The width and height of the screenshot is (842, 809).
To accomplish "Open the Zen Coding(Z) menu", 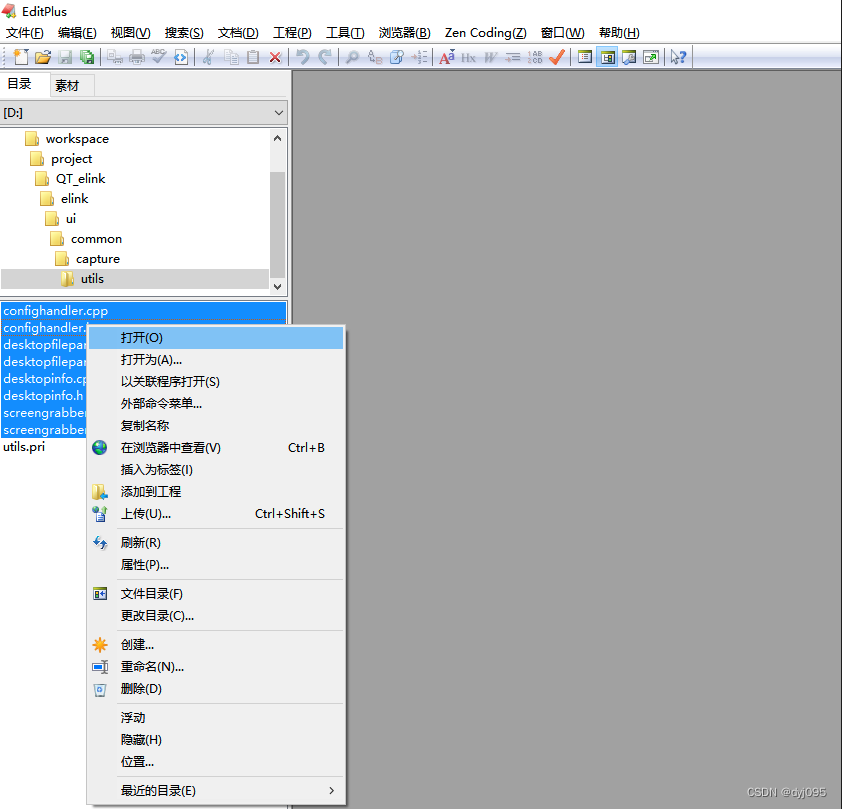I will 485,33.
